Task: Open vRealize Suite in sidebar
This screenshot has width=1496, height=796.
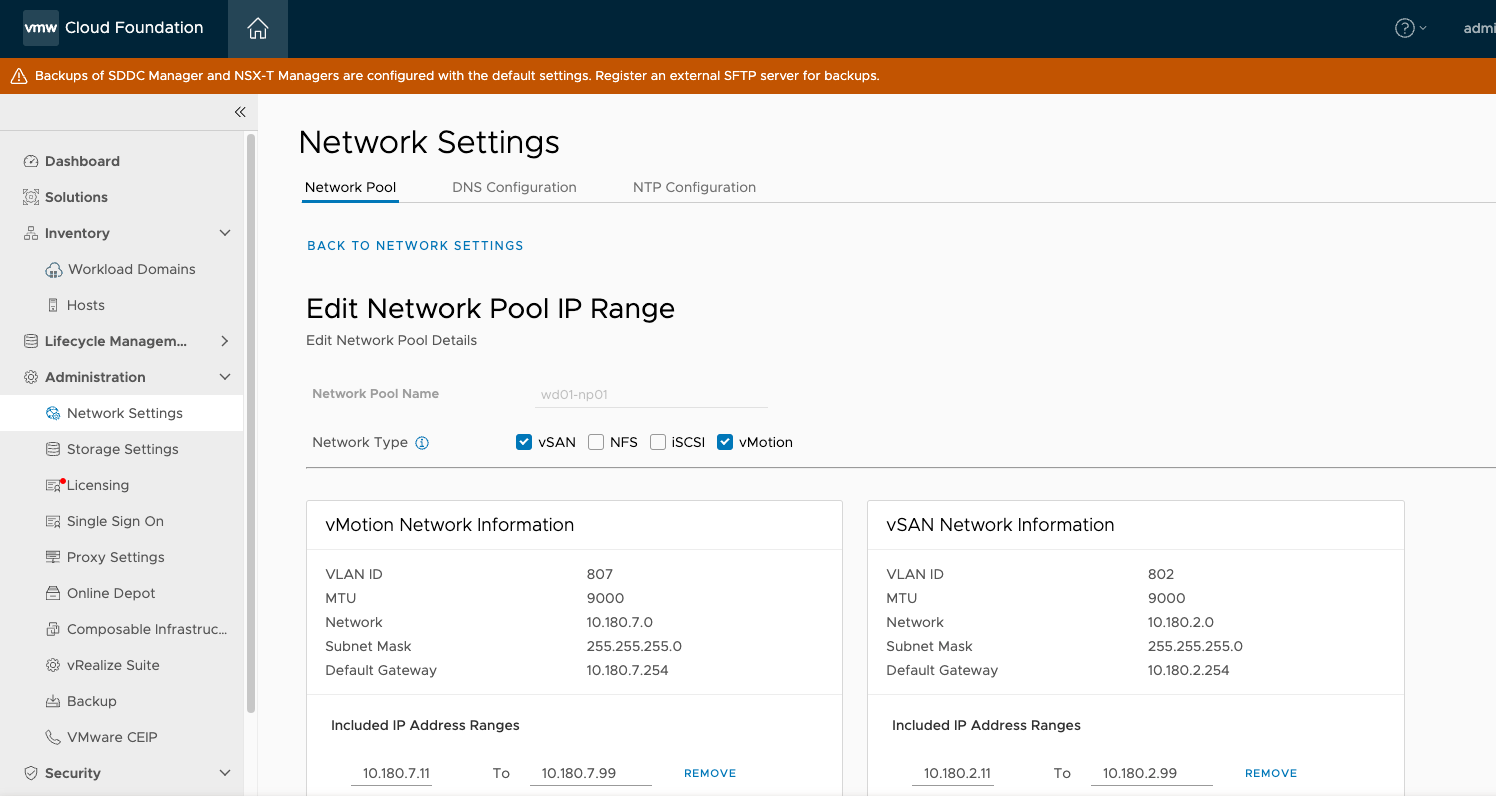Action: (x=113, y=665)
